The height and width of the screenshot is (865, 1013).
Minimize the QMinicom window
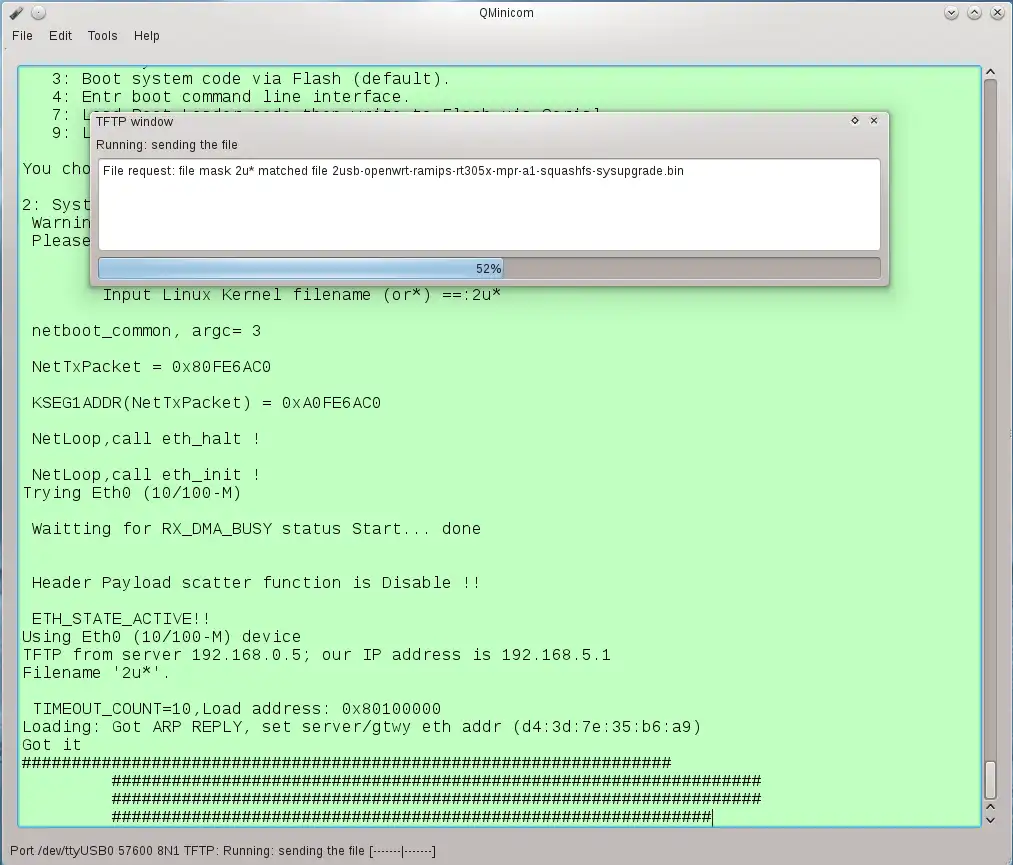coord(951,12)
